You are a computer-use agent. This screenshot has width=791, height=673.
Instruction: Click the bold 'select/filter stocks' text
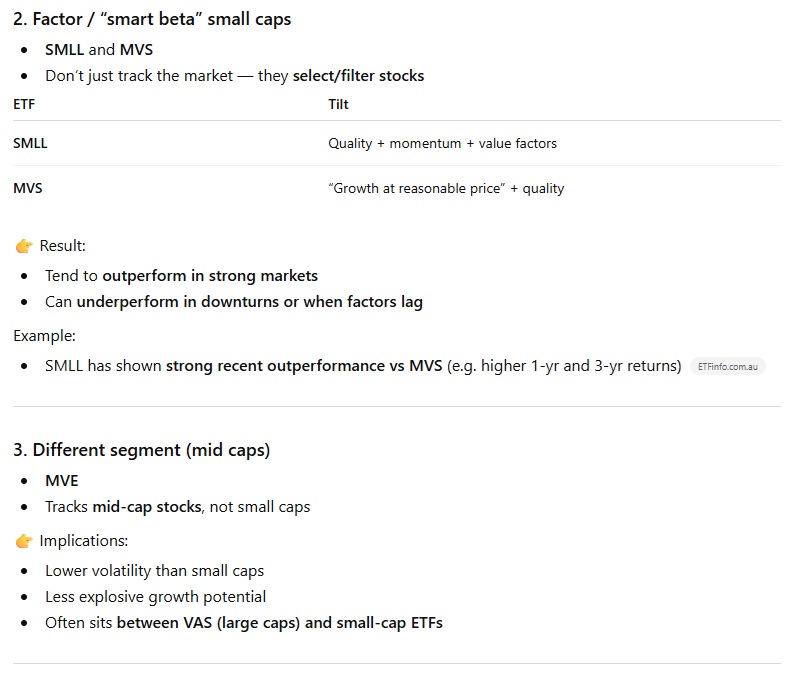[358, 76]
